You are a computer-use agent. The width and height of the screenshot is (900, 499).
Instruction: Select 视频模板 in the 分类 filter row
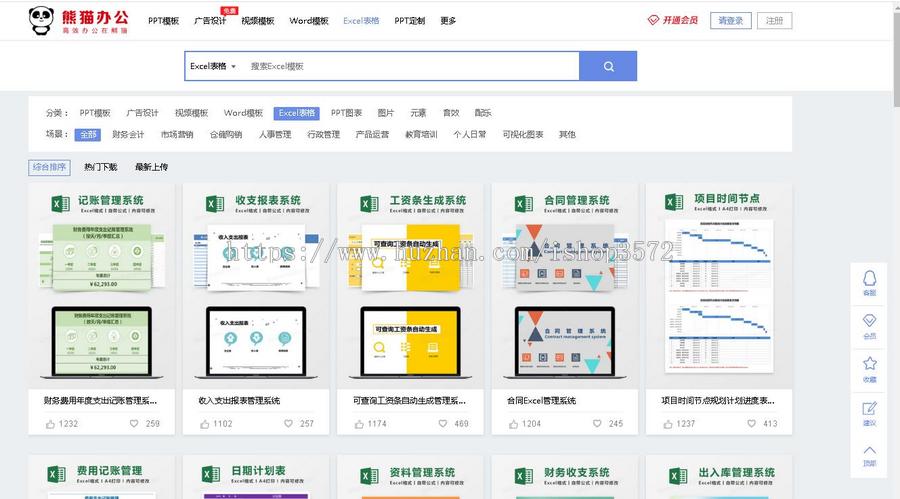[x=191, y=113]
